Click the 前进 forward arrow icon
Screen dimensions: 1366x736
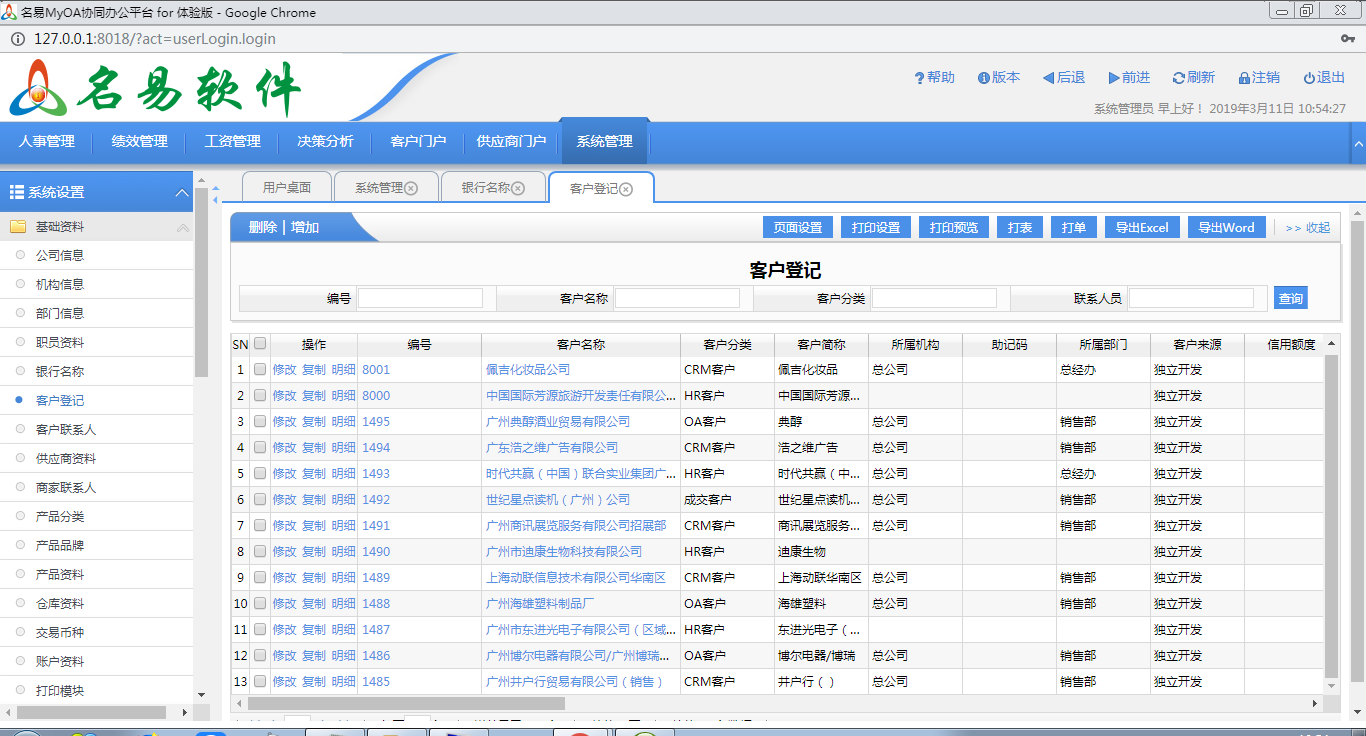(1113, 78)
